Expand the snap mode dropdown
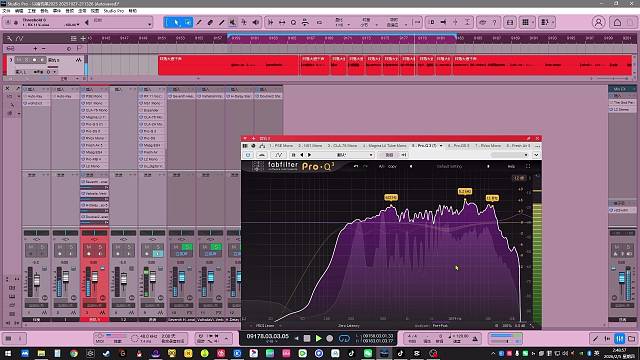The image size is (640, 360). pyautogui.click(x=406, y=25)
